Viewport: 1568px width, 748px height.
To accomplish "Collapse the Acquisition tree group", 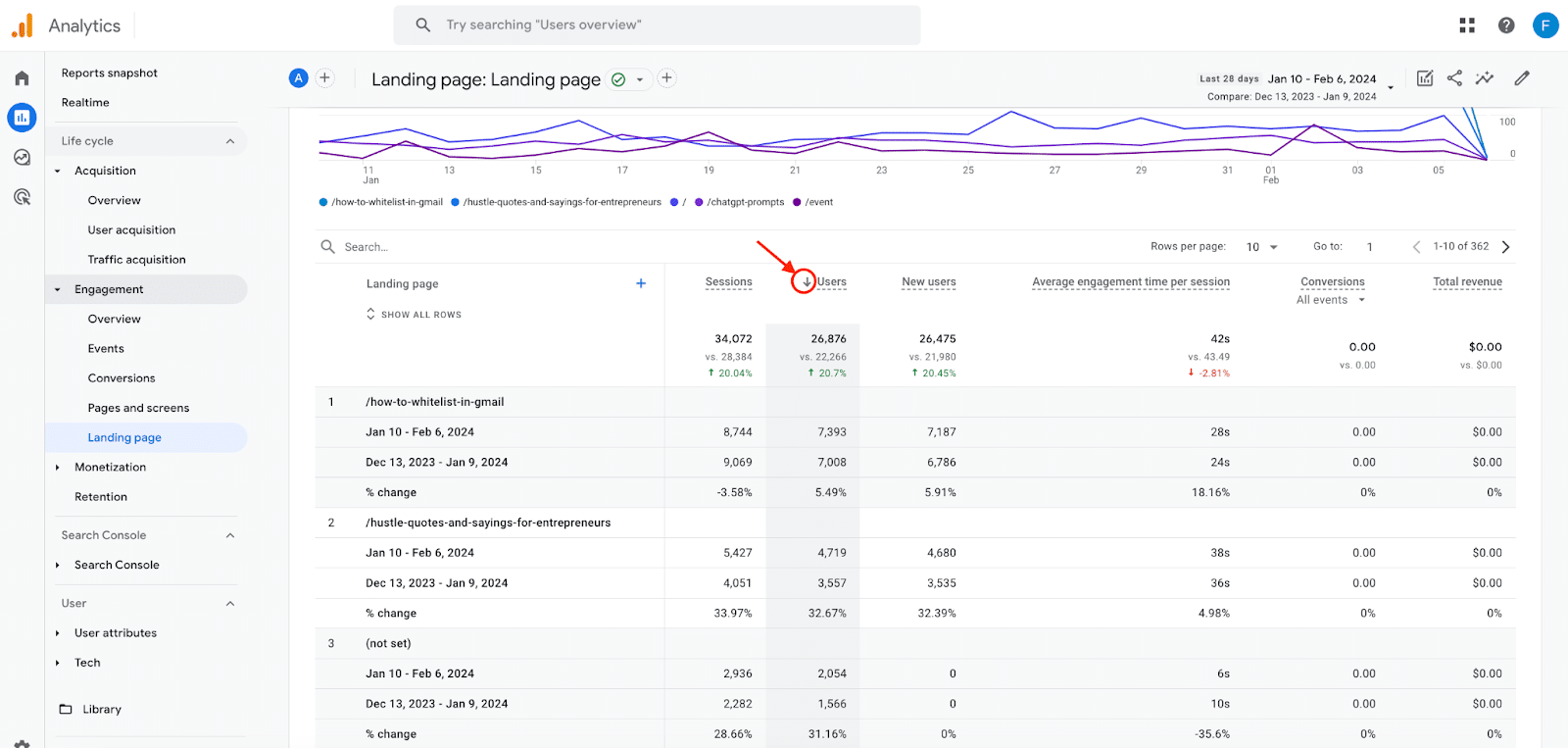I will 58,172.
